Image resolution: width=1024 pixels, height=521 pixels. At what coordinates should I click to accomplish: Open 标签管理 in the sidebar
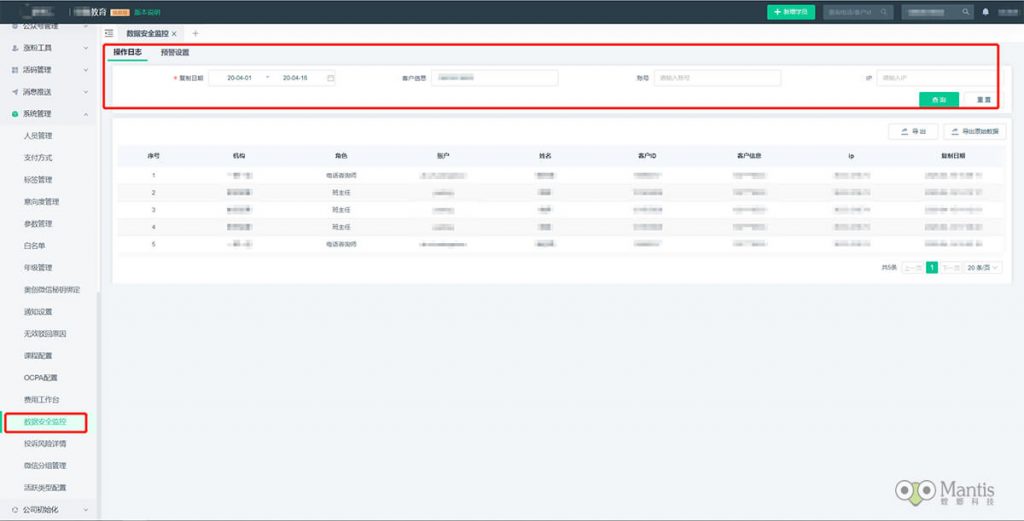click(38, 180)
